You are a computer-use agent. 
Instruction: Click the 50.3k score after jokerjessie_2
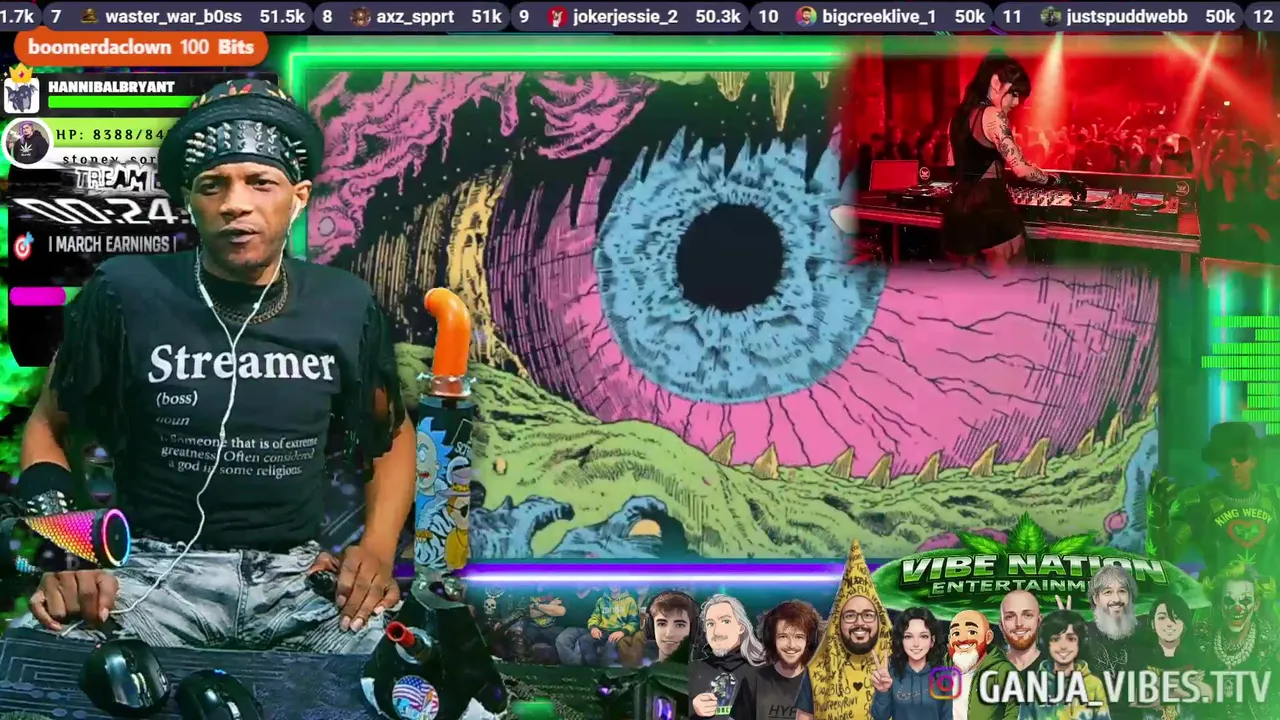718,16
